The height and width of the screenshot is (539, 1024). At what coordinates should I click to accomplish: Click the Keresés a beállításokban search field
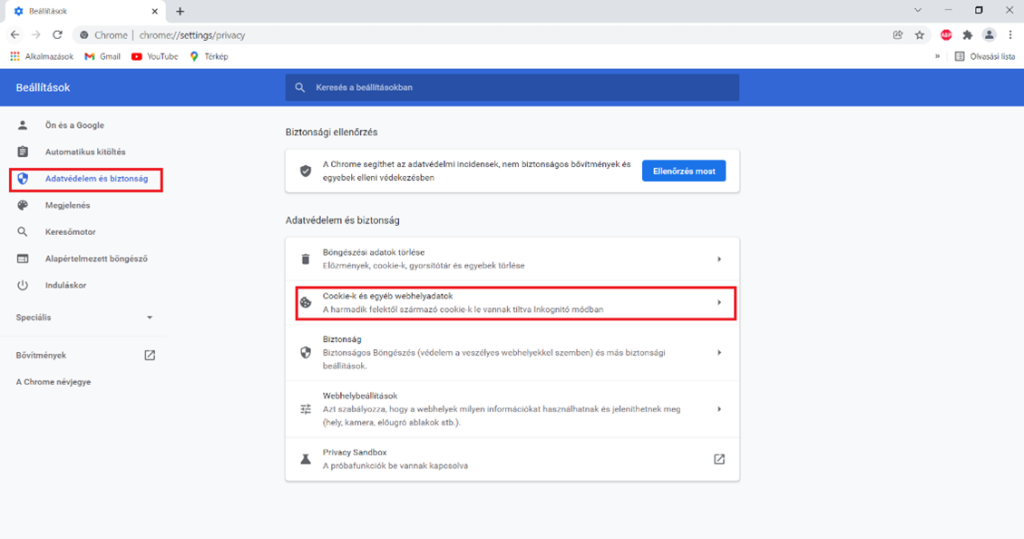[512, 88]
